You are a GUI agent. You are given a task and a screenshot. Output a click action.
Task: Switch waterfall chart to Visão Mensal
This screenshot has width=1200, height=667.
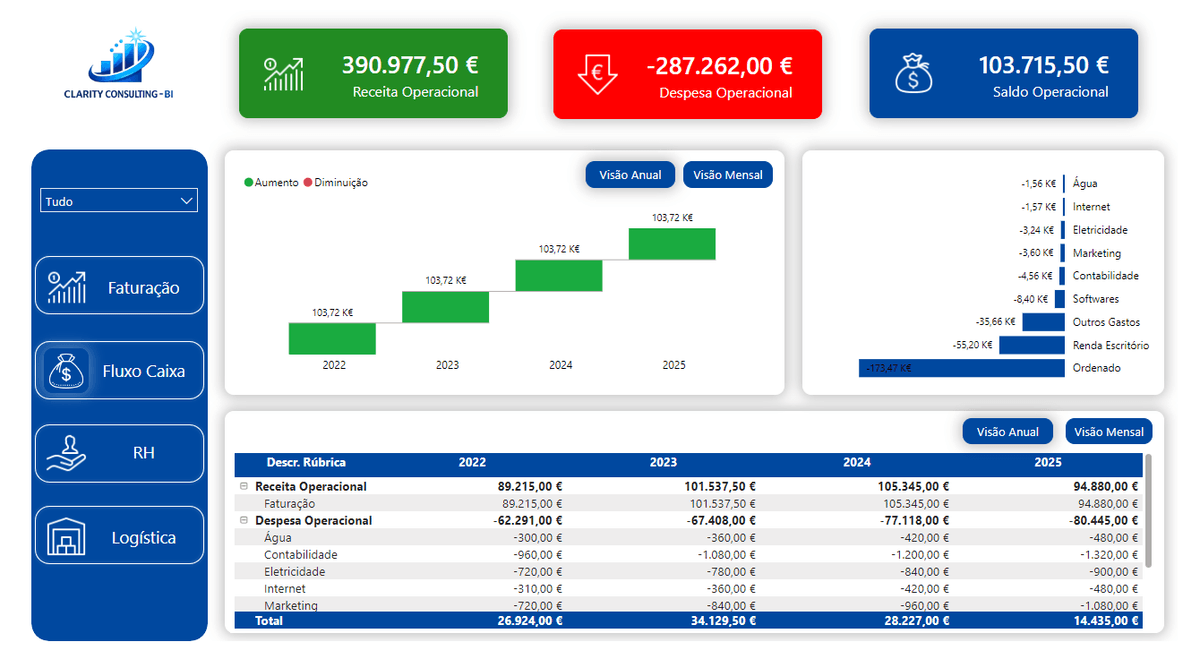(728, 175)
